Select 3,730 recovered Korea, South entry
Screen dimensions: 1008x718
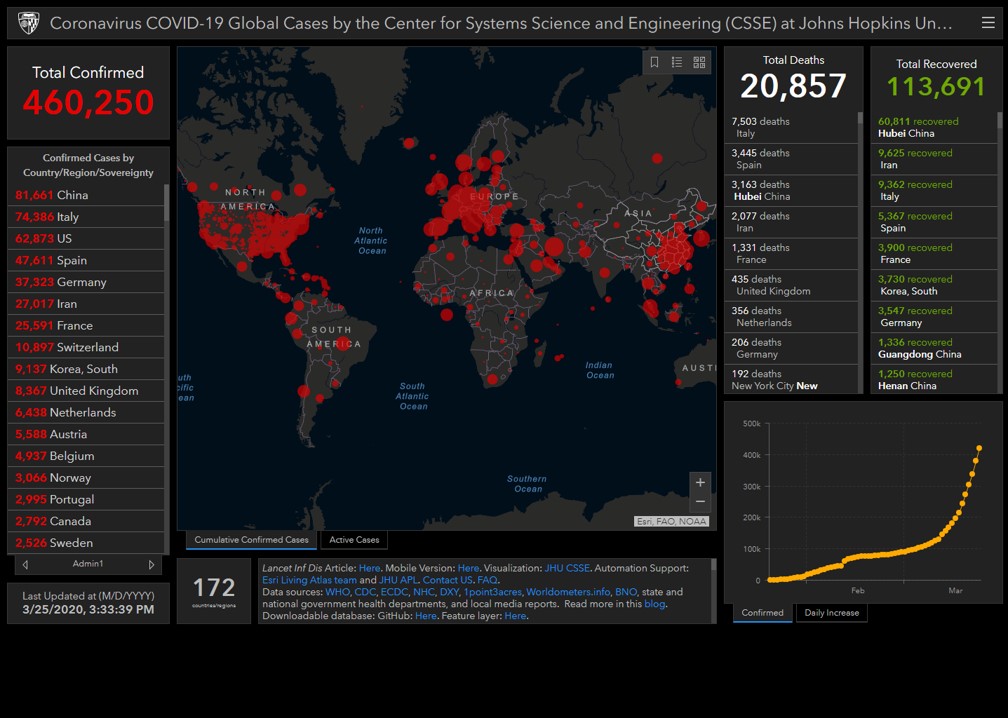(x=934, y=285)
